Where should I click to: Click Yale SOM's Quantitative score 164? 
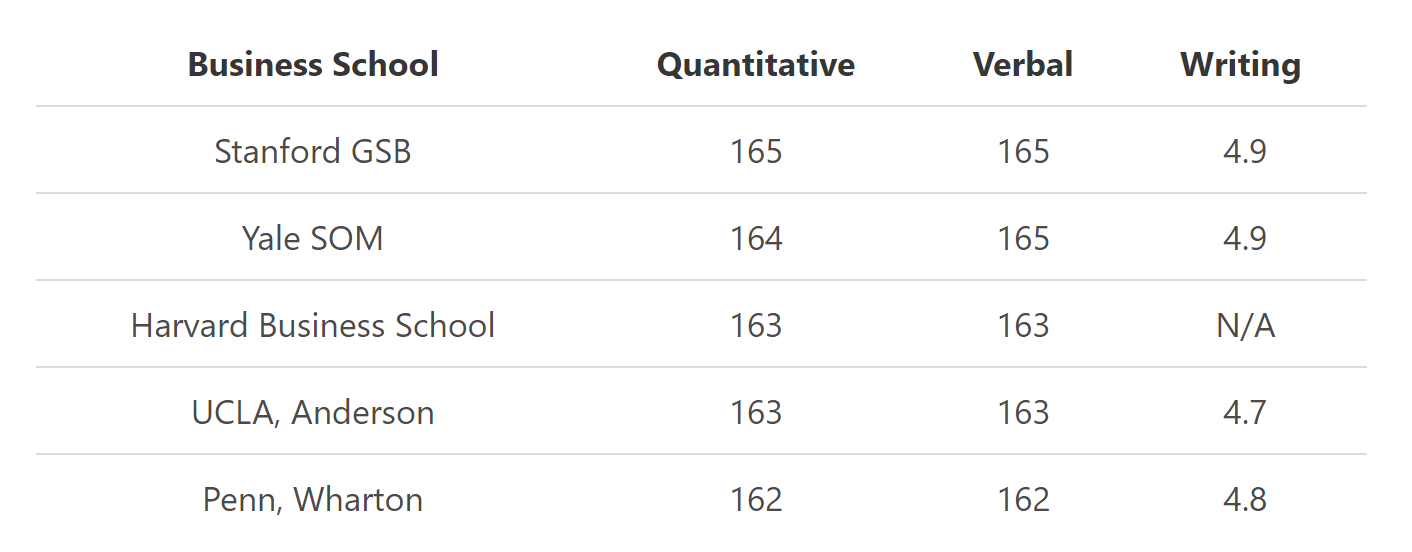click(x=756, y=239)
